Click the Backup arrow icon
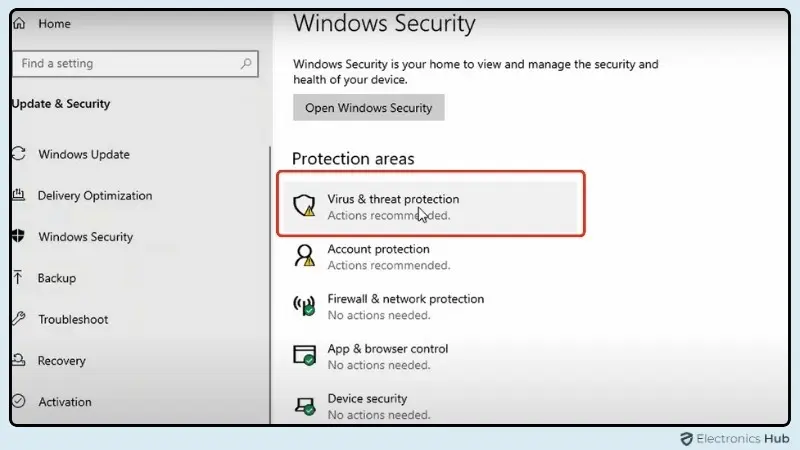The height and width of the screenshot is (450, 800). pos(17,278)
